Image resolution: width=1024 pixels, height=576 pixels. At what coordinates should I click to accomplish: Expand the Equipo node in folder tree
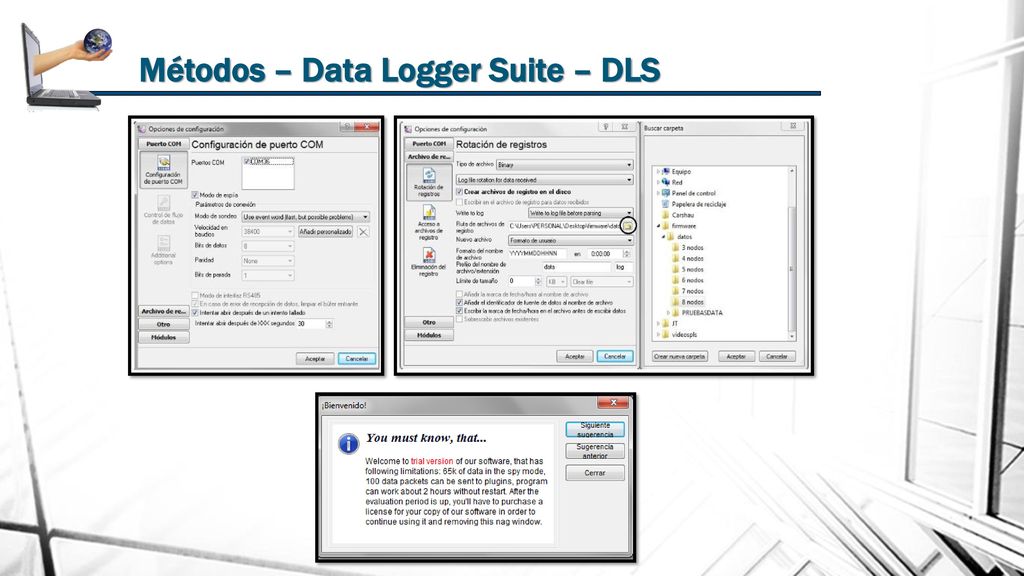(x=658, y=172)
